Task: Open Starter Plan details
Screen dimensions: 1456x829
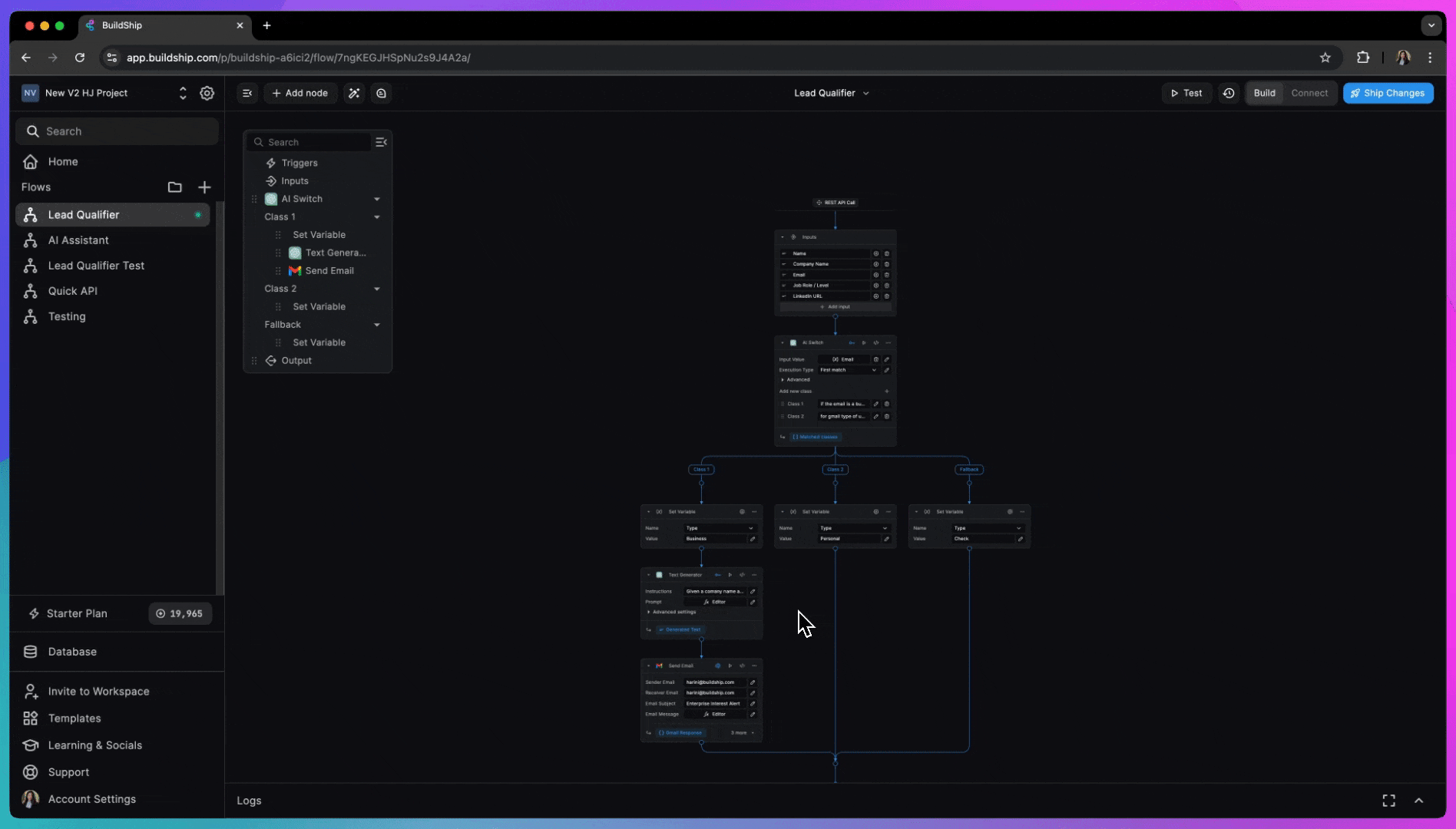Action: pyautogui.click(x=77, y=613)
